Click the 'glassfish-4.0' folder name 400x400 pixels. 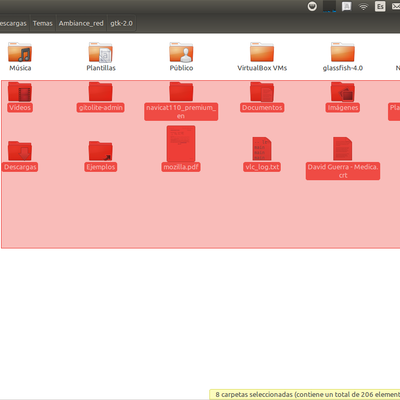[x=343, y=68]
